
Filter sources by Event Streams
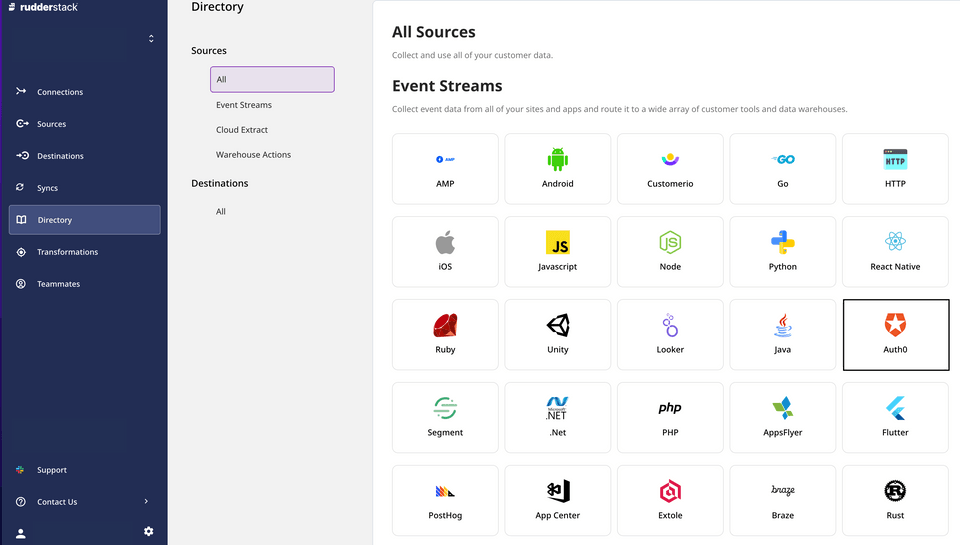(x=244, y=105)
